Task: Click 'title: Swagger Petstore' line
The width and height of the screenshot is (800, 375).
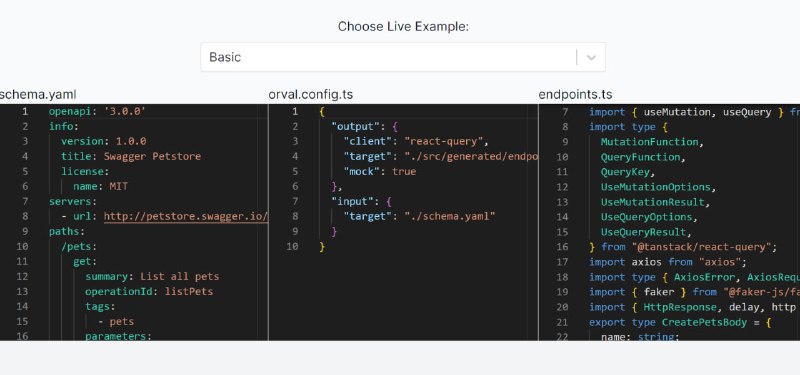Action: click(x=131, y=156)
